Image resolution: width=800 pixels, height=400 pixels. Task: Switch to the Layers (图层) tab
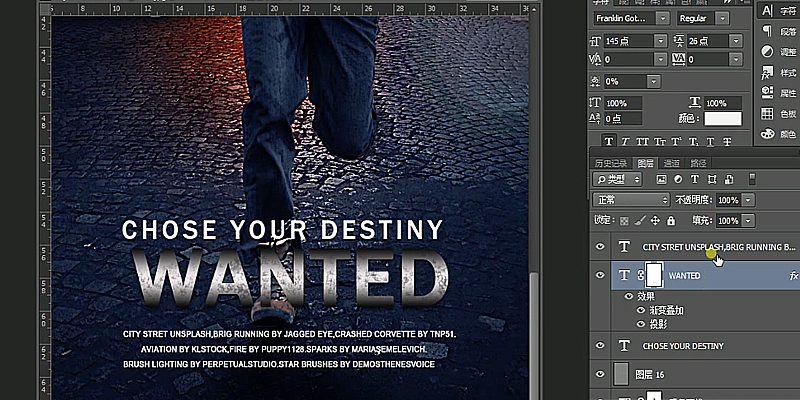click(645, 163)
